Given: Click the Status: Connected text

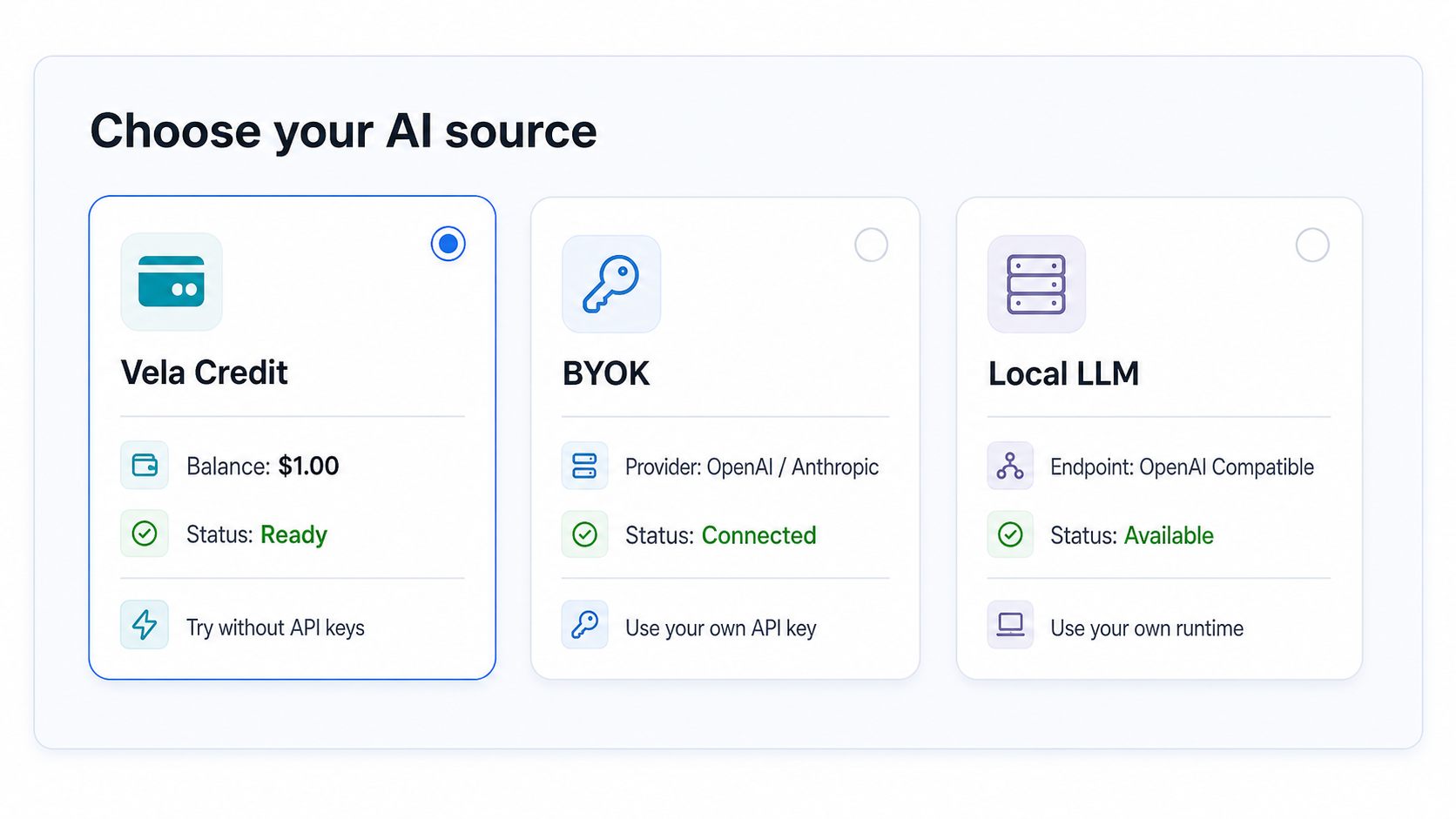Looking at the screenshot, I should 721,535.
